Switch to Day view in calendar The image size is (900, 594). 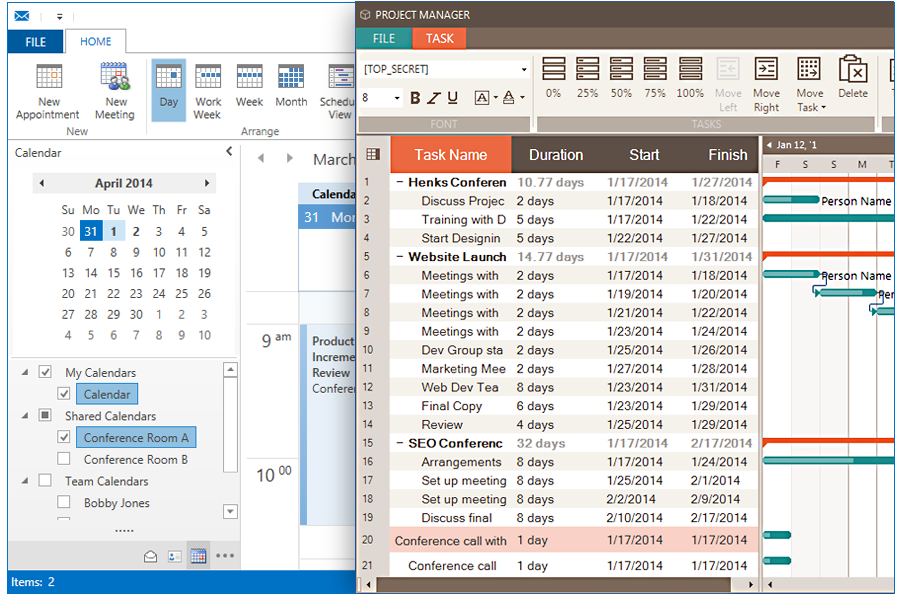click(x=168, y=90)
